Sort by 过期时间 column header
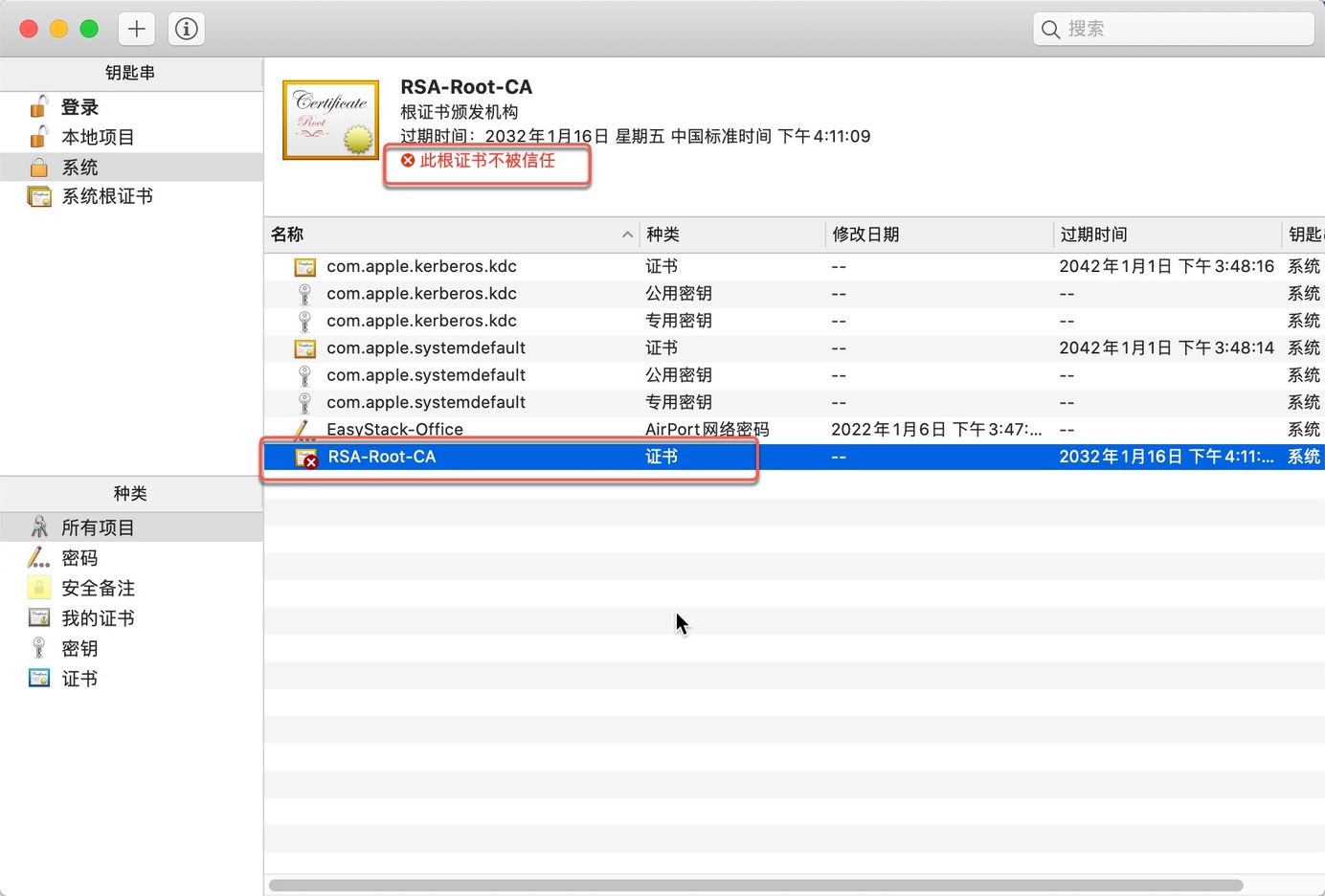 click(1093, 235)
